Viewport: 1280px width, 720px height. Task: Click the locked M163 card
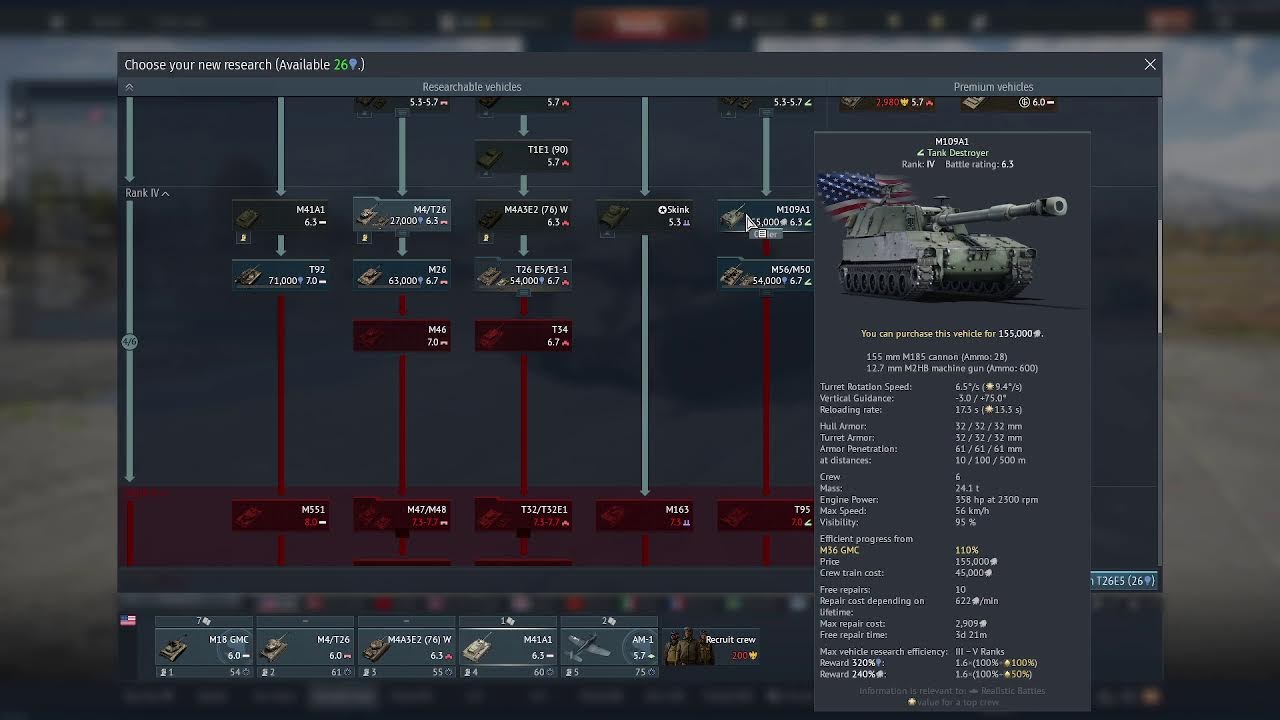(x=645, y=516)
